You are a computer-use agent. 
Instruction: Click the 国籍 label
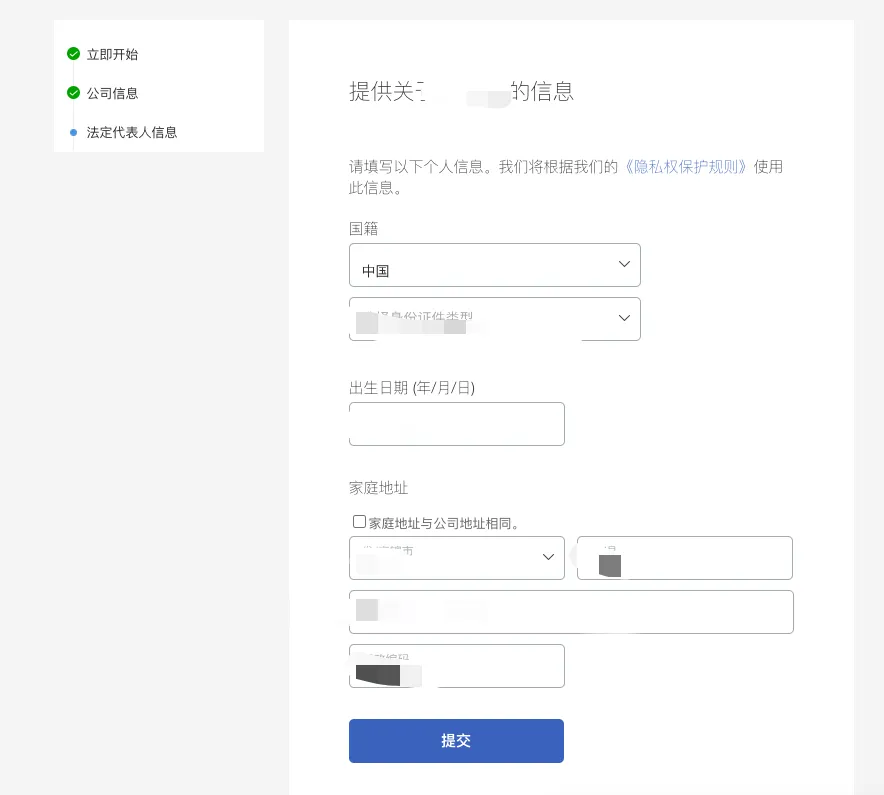click(x=364, y=228)
